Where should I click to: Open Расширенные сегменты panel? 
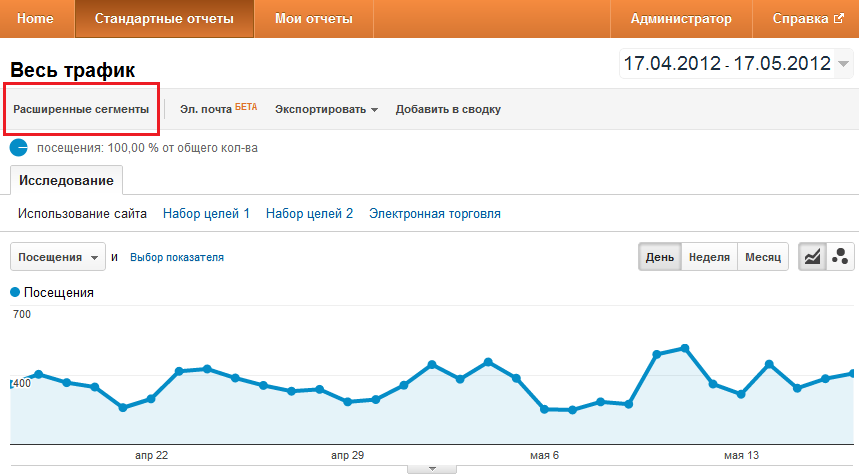tap(81, 109)
